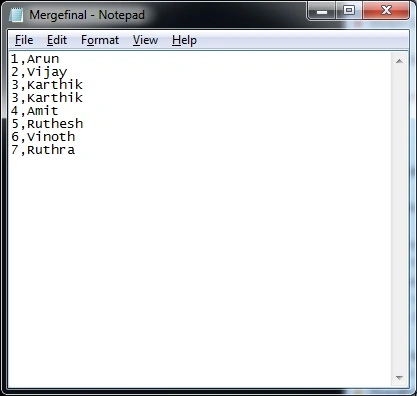417x396 pixels.
Task: Open the File menu
Action: (x=24, y=40)
